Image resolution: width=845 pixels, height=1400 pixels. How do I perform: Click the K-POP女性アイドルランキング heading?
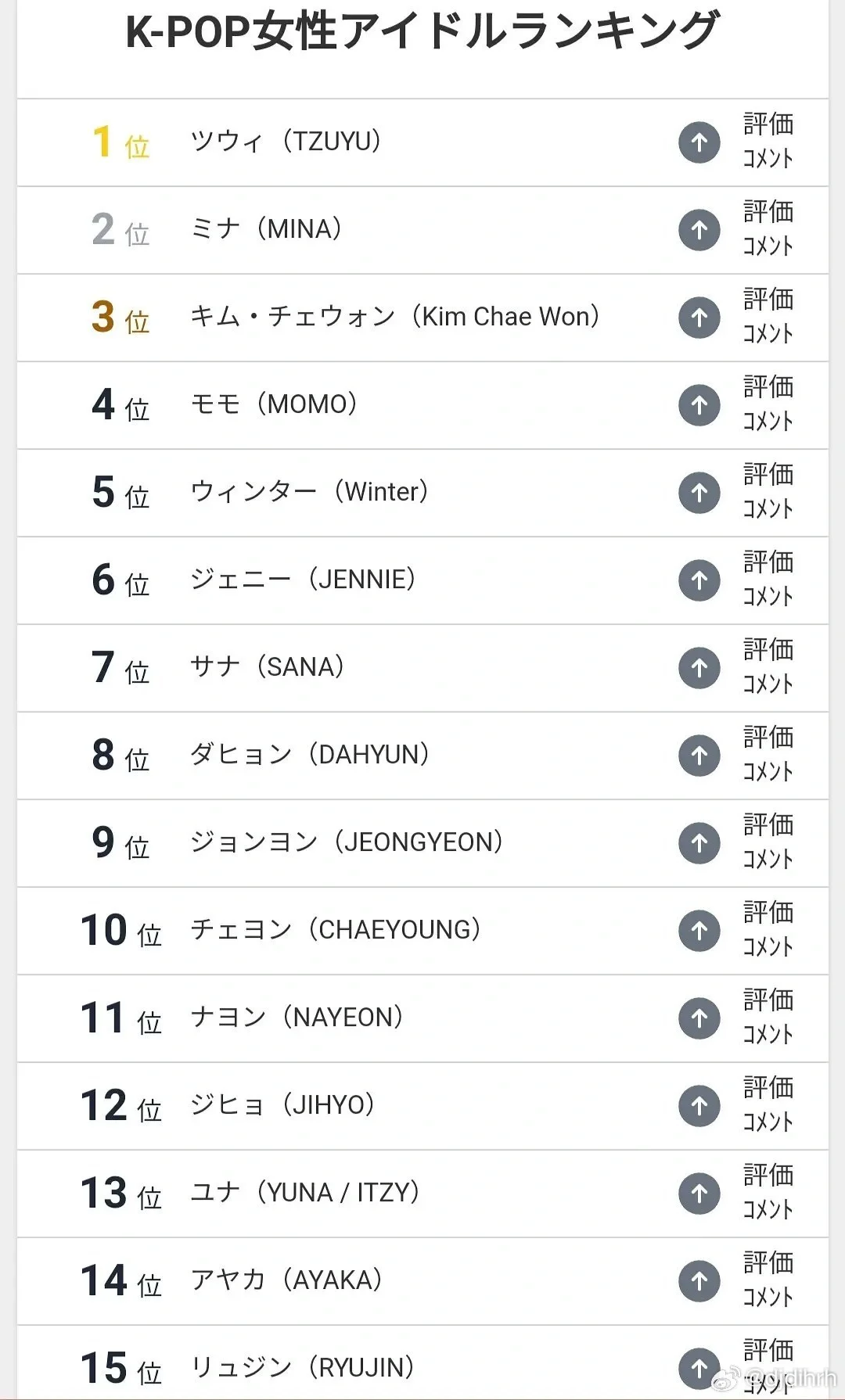pos(422,31)
